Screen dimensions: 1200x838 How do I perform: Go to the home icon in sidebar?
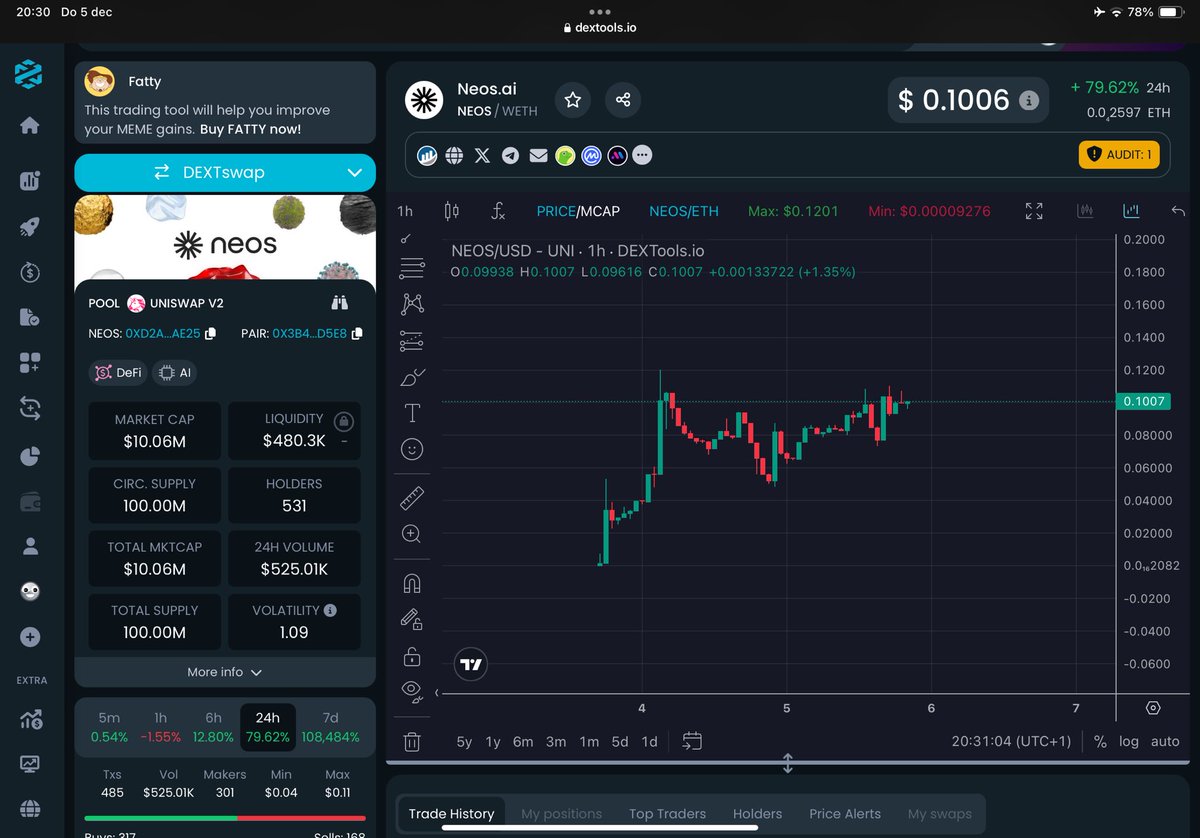[29, 125]
